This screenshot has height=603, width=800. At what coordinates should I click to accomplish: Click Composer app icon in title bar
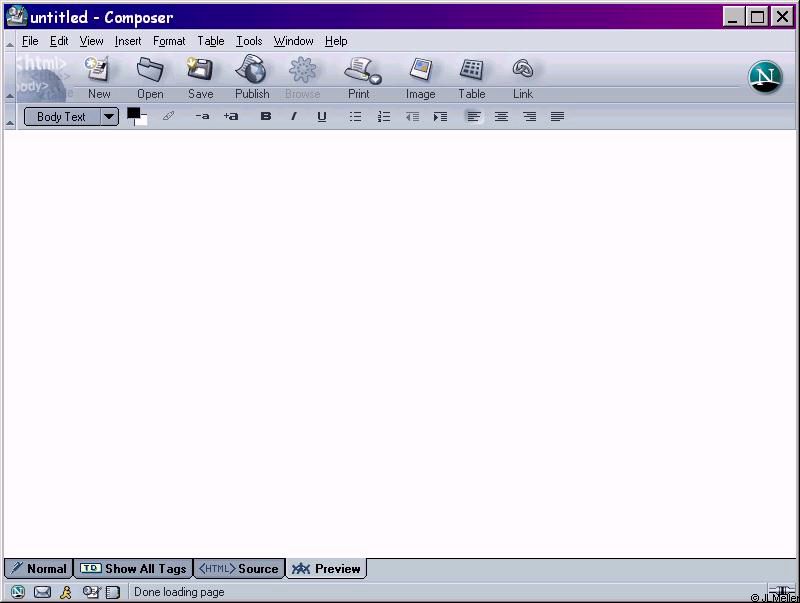click(x=16, y=16)
